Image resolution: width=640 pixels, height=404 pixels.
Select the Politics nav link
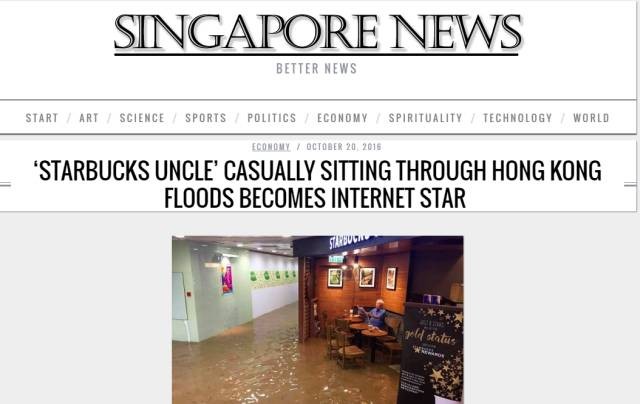(x=272, y=118)
